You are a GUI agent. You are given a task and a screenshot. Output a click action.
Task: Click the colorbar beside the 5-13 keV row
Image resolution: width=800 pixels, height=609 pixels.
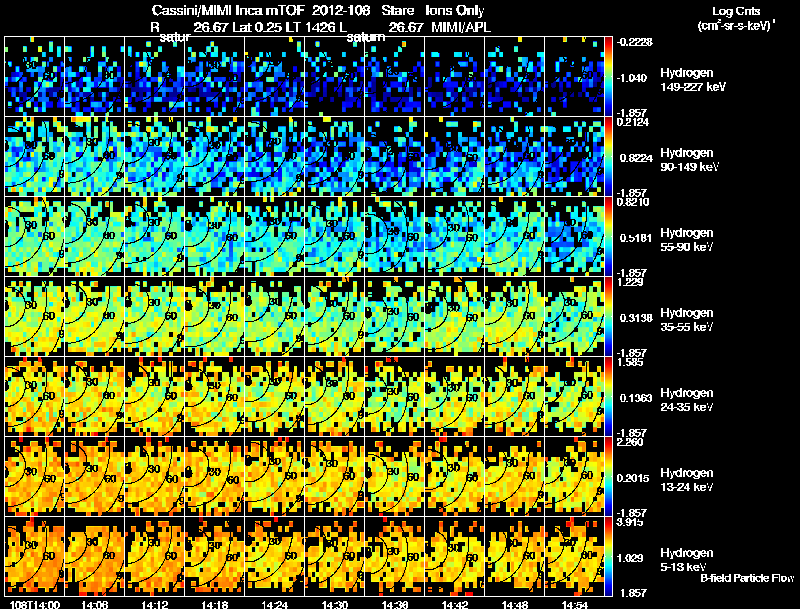(x=608, y=556)
